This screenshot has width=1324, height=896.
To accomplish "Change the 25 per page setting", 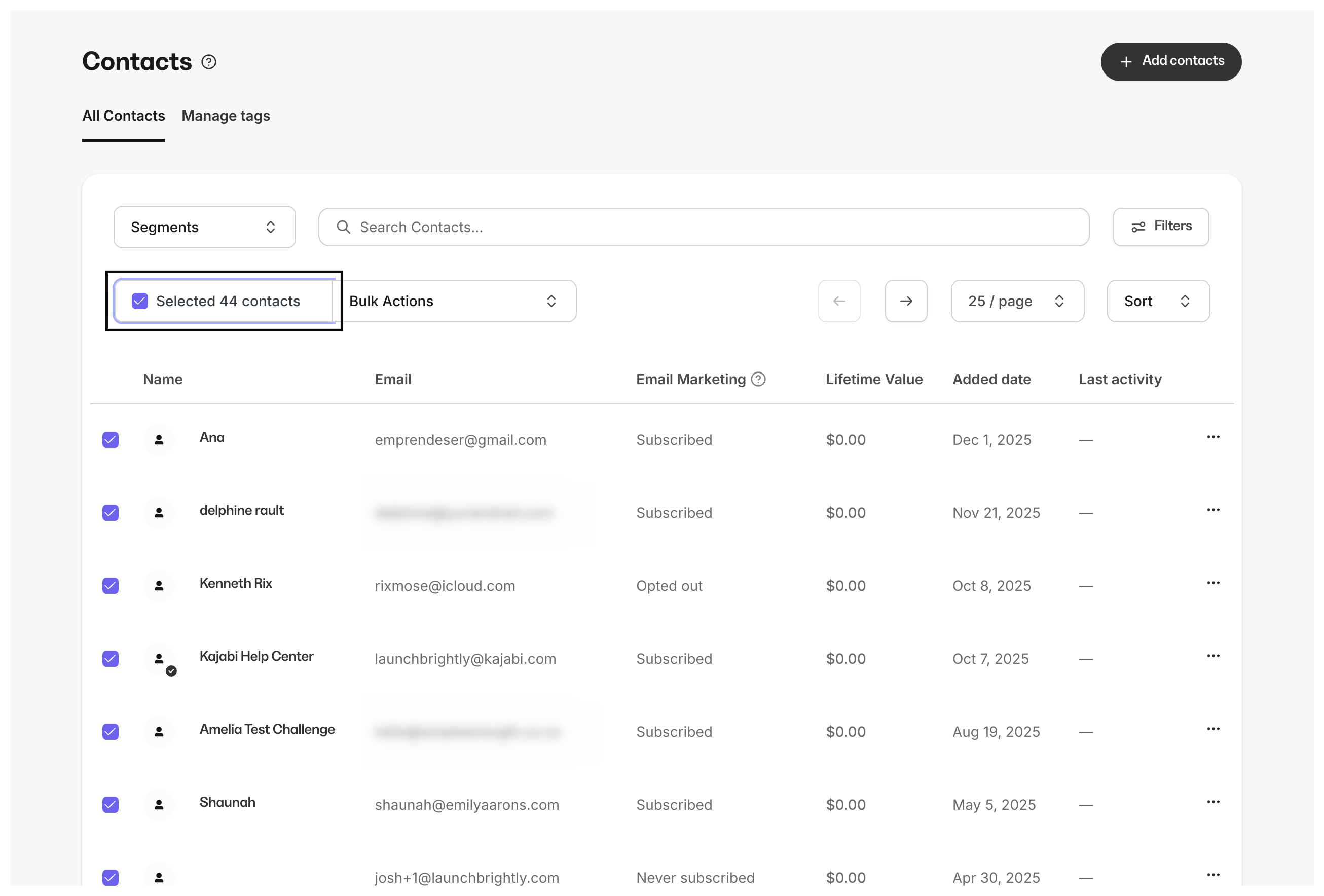I will (x=1017, y=301).
